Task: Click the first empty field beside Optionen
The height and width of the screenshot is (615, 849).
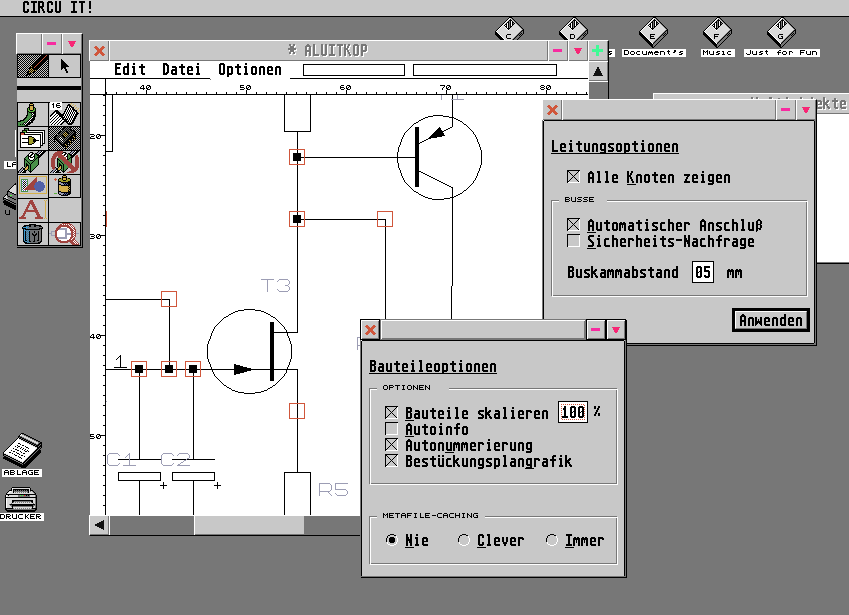Action: (354, 70)
